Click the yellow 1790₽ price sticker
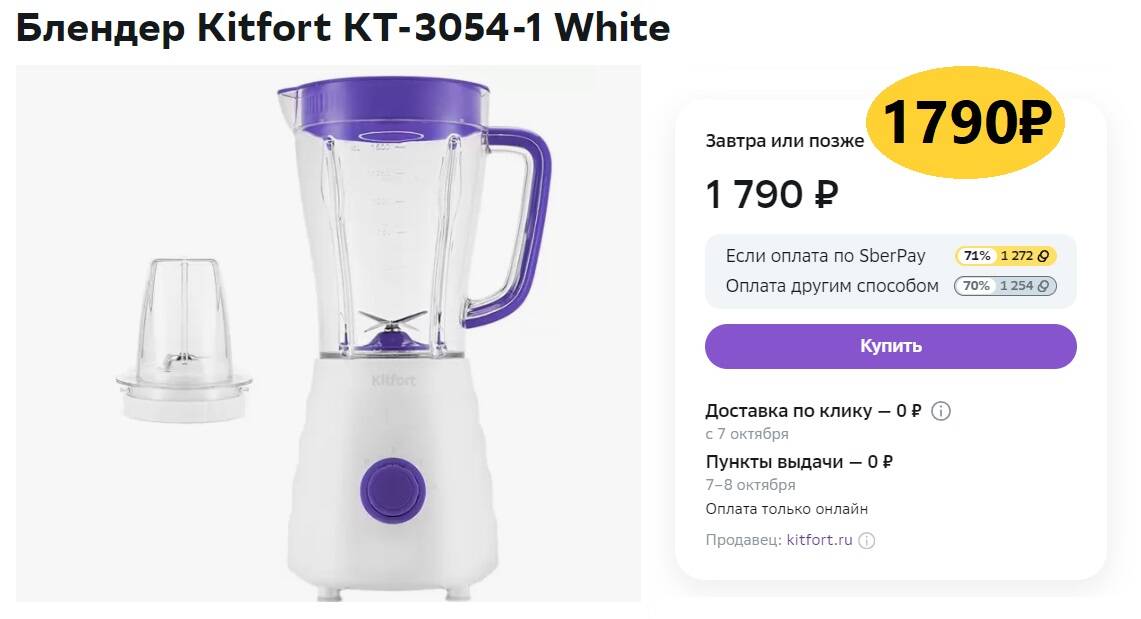 [x=966, y=122]
